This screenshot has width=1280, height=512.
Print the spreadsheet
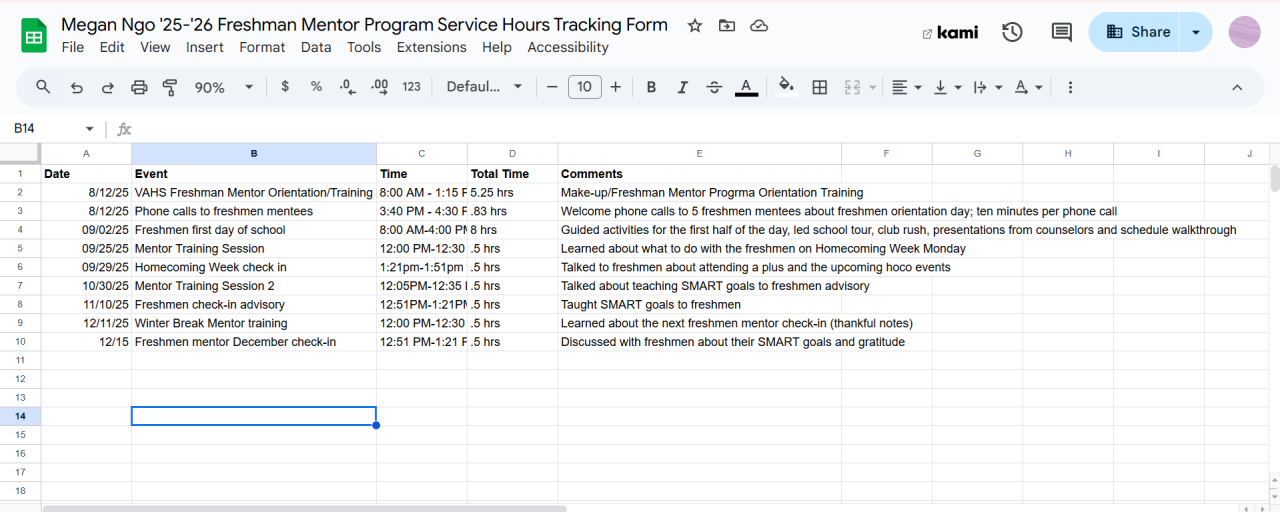click(x=139, y=87)
